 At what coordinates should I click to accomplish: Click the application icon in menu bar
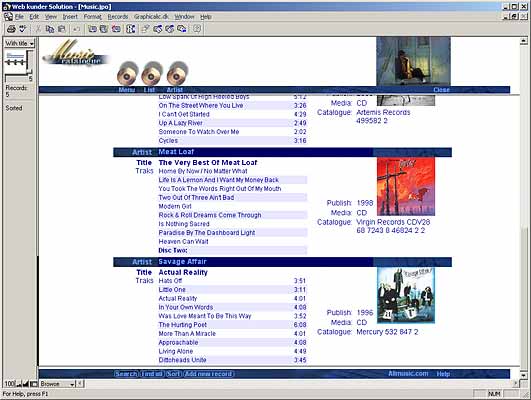[8, 17]
